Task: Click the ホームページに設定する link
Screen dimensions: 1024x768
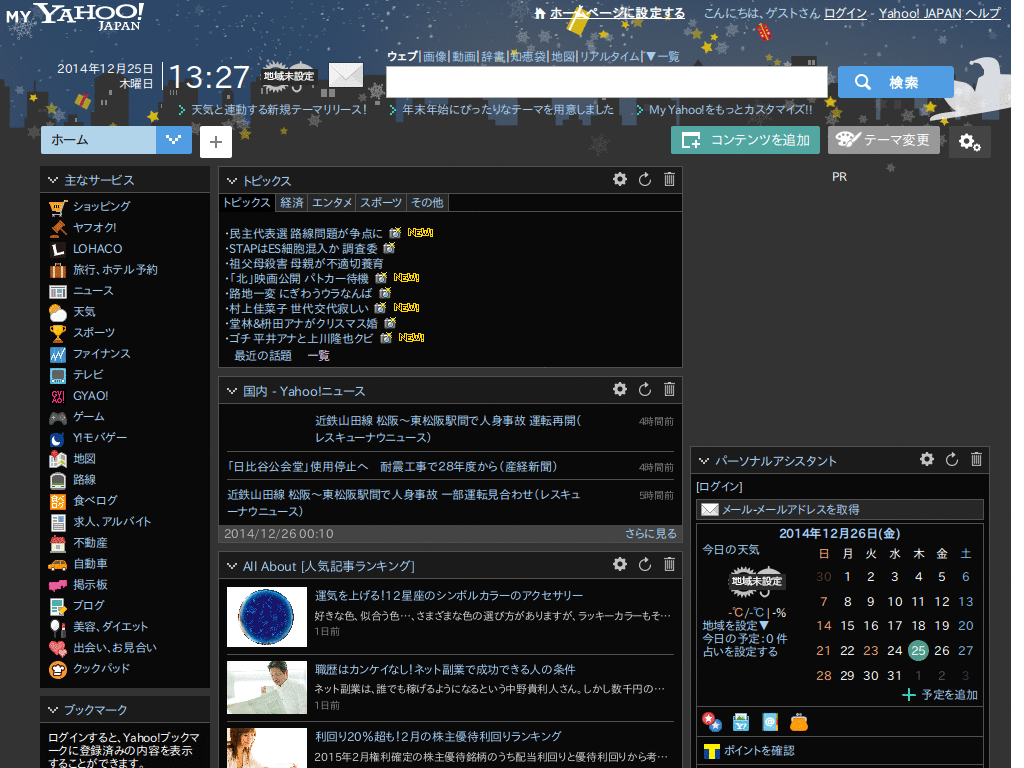Action: (x=617, y=13)
